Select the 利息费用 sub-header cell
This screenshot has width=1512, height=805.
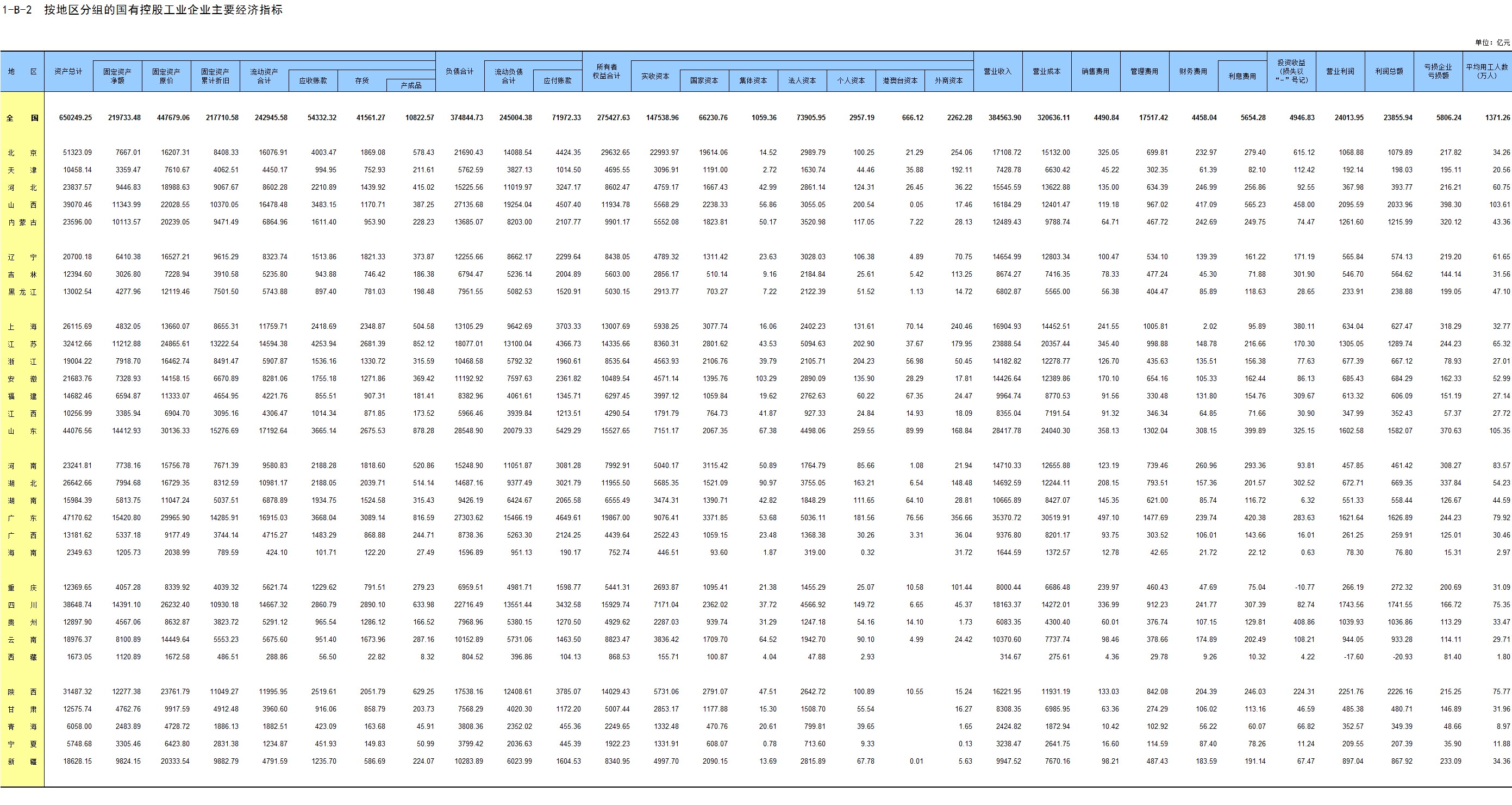coord(1242,76)
